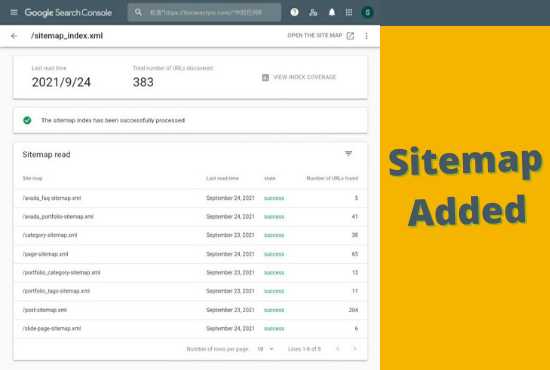
Task: Go to next page of sitemaps
Action: (x=355, y=349)
